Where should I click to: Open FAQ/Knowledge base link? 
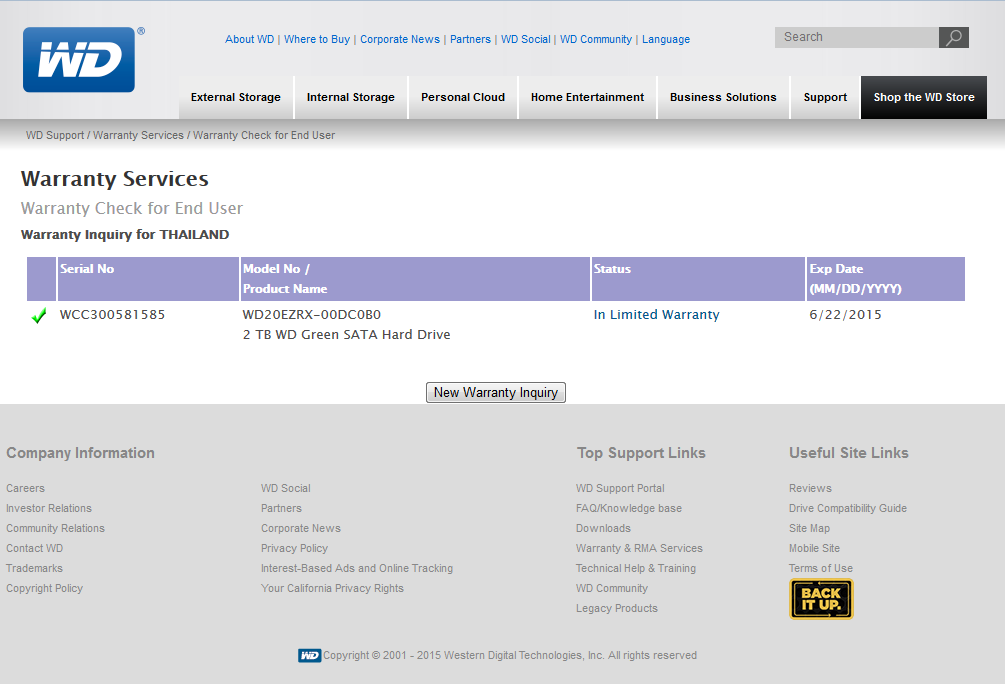click(x=629, y=508)
